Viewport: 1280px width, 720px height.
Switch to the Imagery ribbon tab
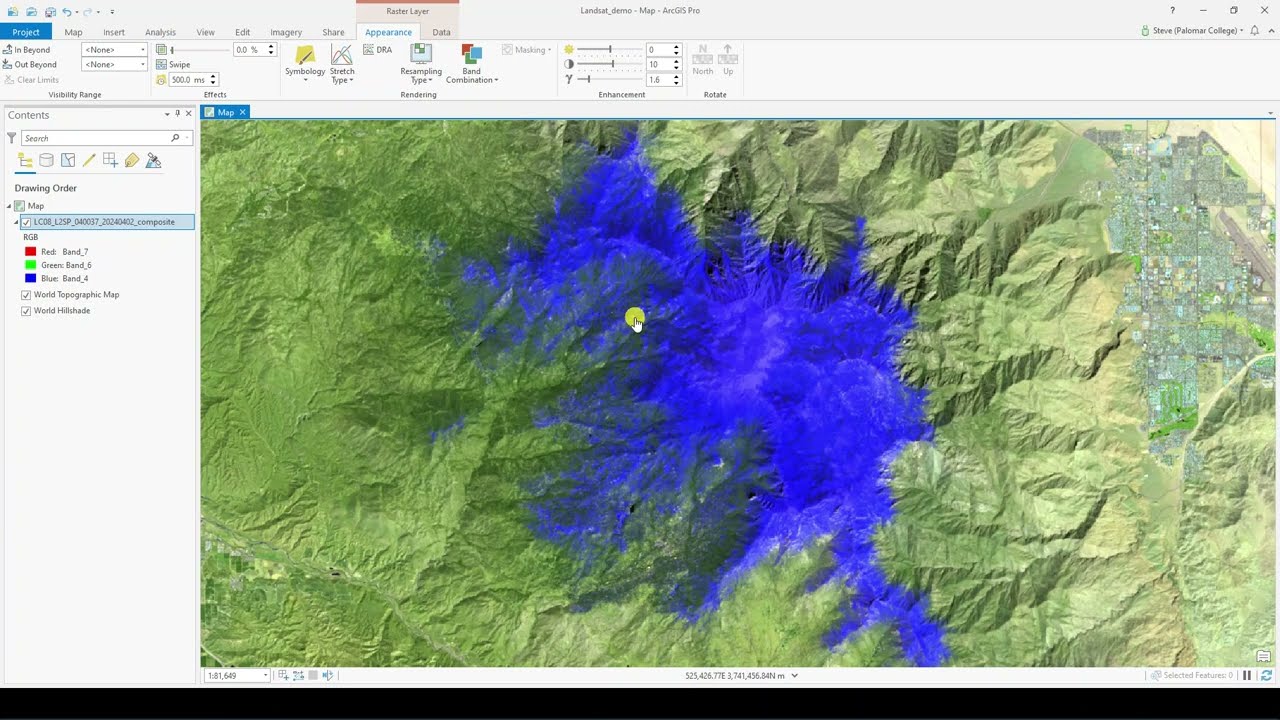[x=286, y=32]
